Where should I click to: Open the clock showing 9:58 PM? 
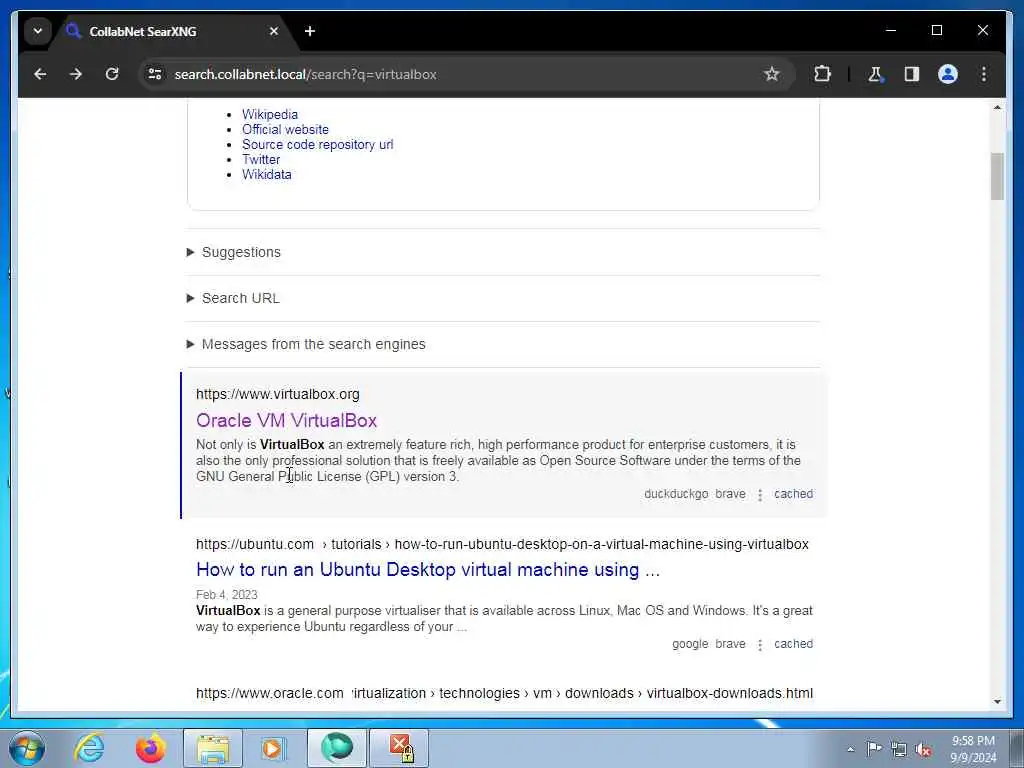(973, 749)
